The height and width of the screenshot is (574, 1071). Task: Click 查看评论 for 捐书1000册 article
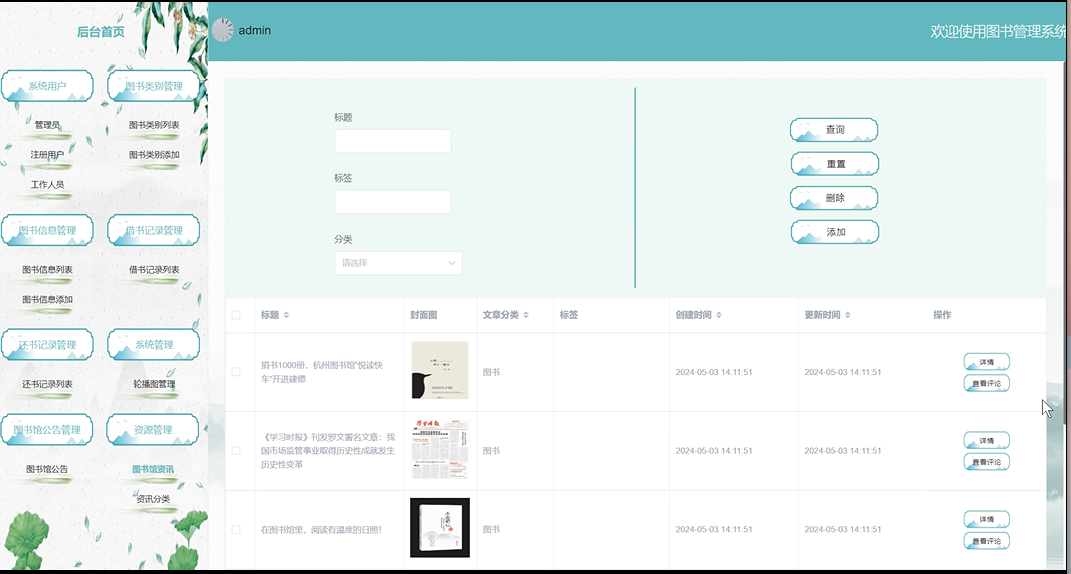pyautogui.click(x=986, y=383)
